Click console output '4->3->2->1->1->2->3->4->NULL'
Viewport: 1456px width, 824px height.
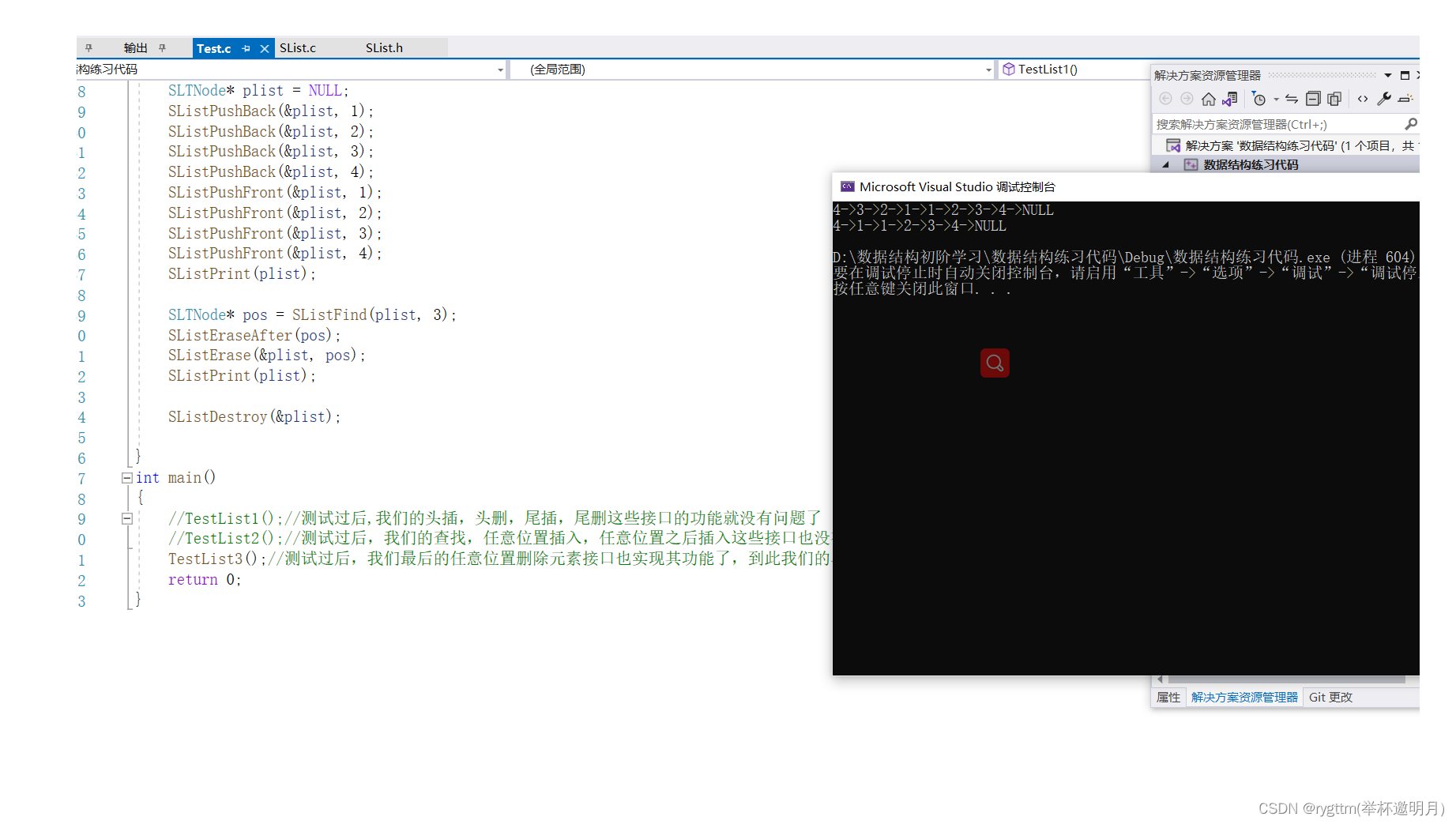tap(943, 210)
